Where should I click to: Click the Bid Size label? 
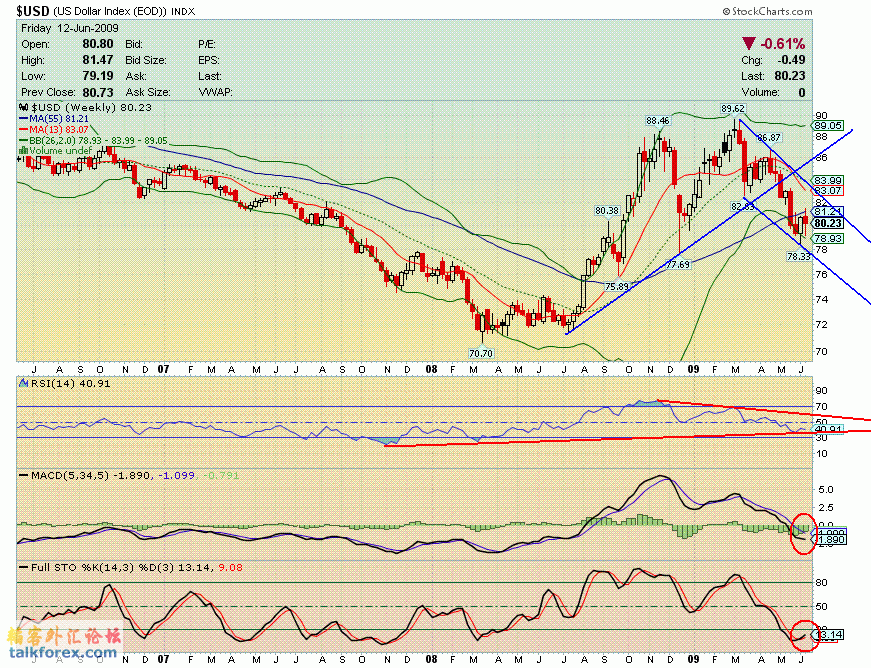coord(146,60)
